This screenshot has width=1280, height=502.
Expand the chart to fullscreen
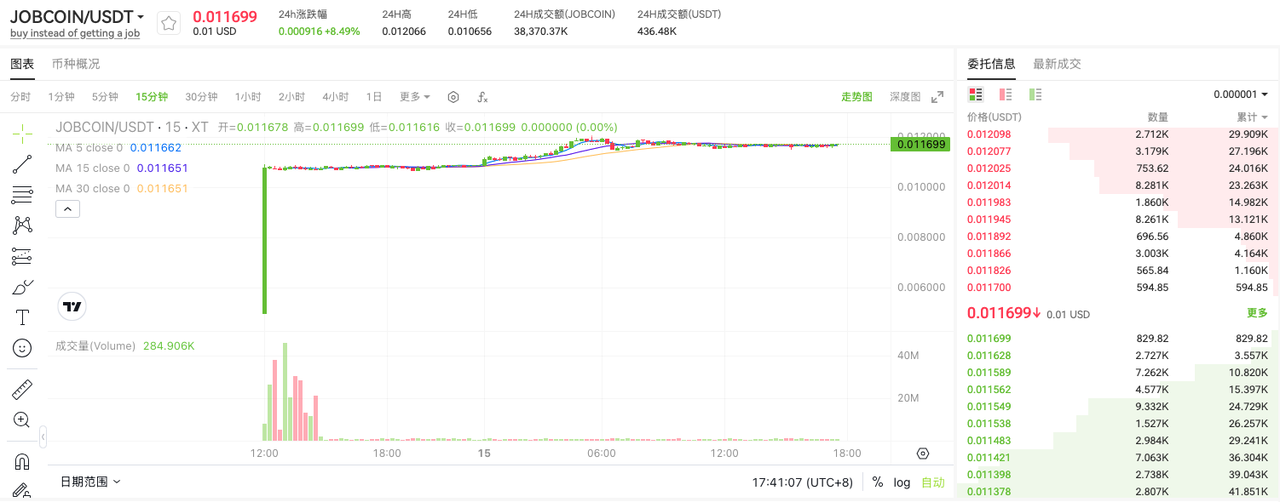[x=937, y=97]
